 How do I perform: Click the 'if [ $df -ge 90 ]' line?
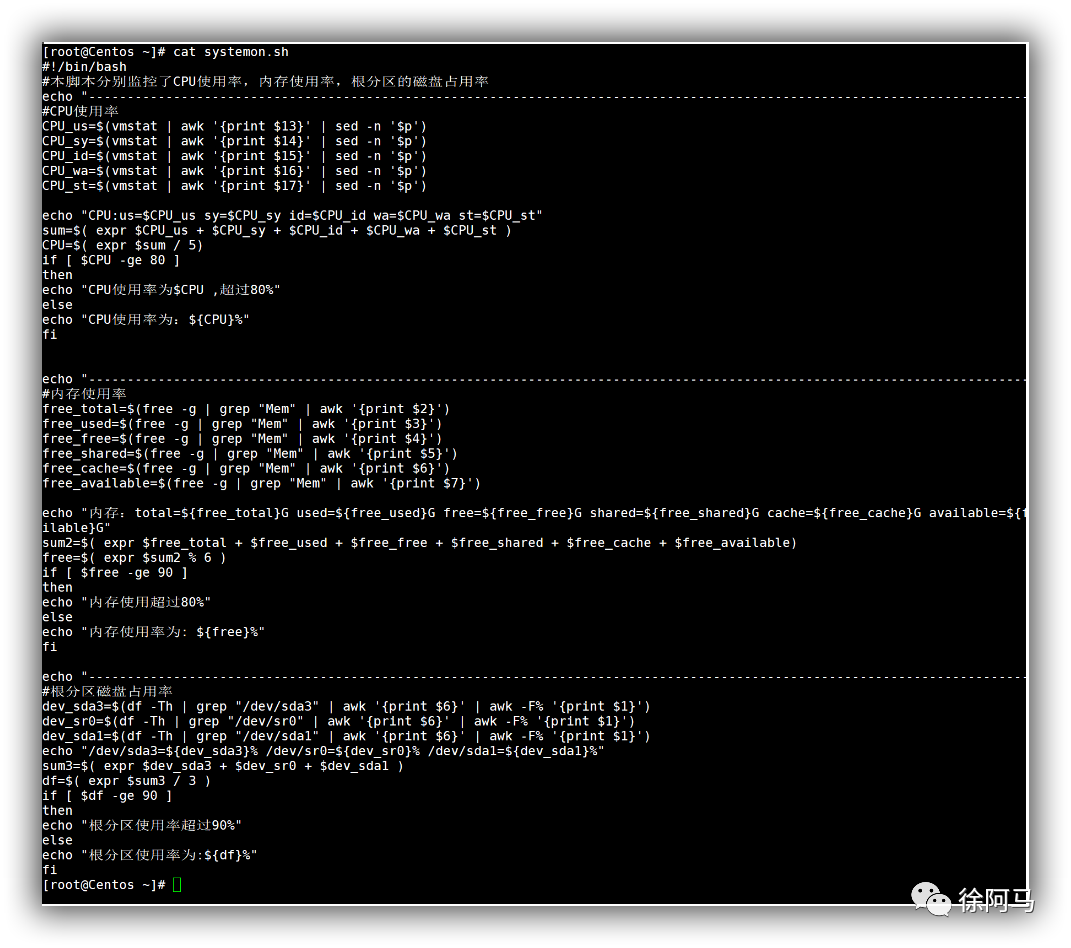[108, 796]
